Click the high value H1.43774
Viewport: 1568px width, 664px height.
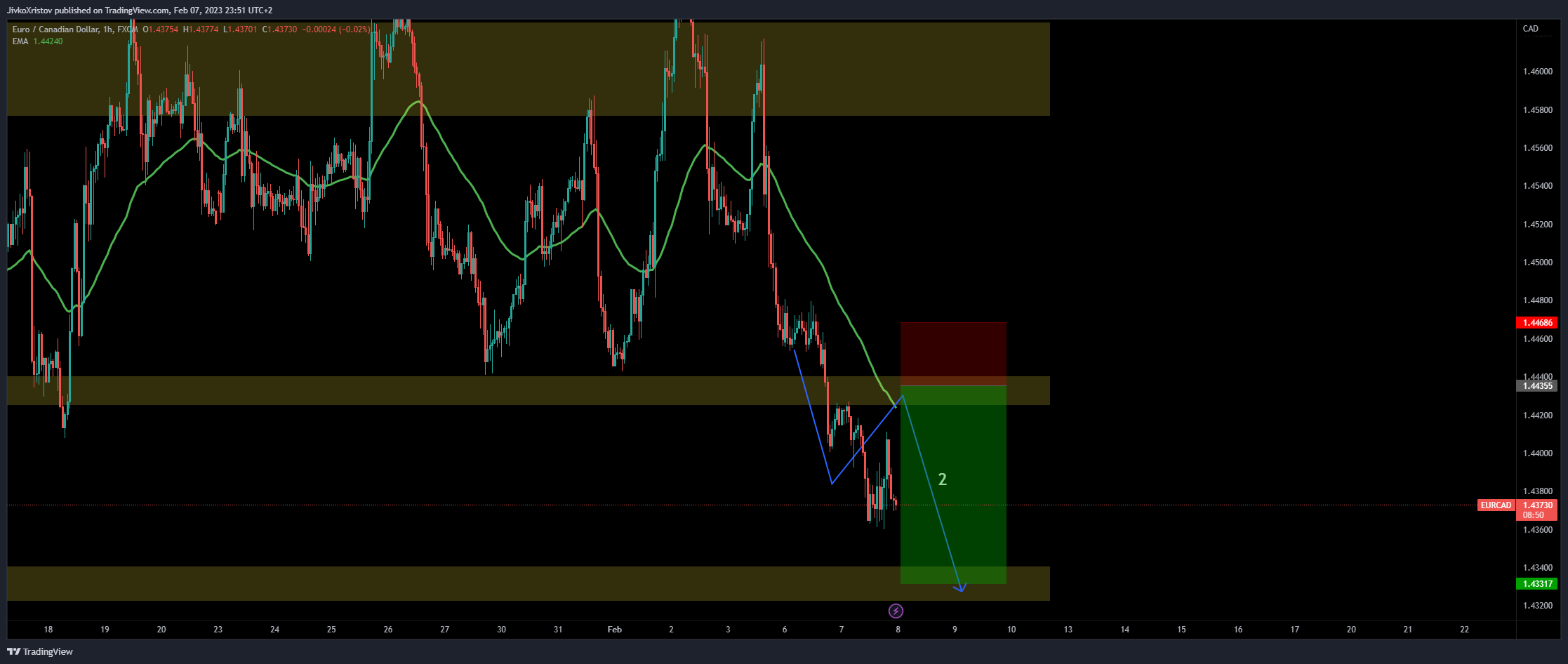201,29
